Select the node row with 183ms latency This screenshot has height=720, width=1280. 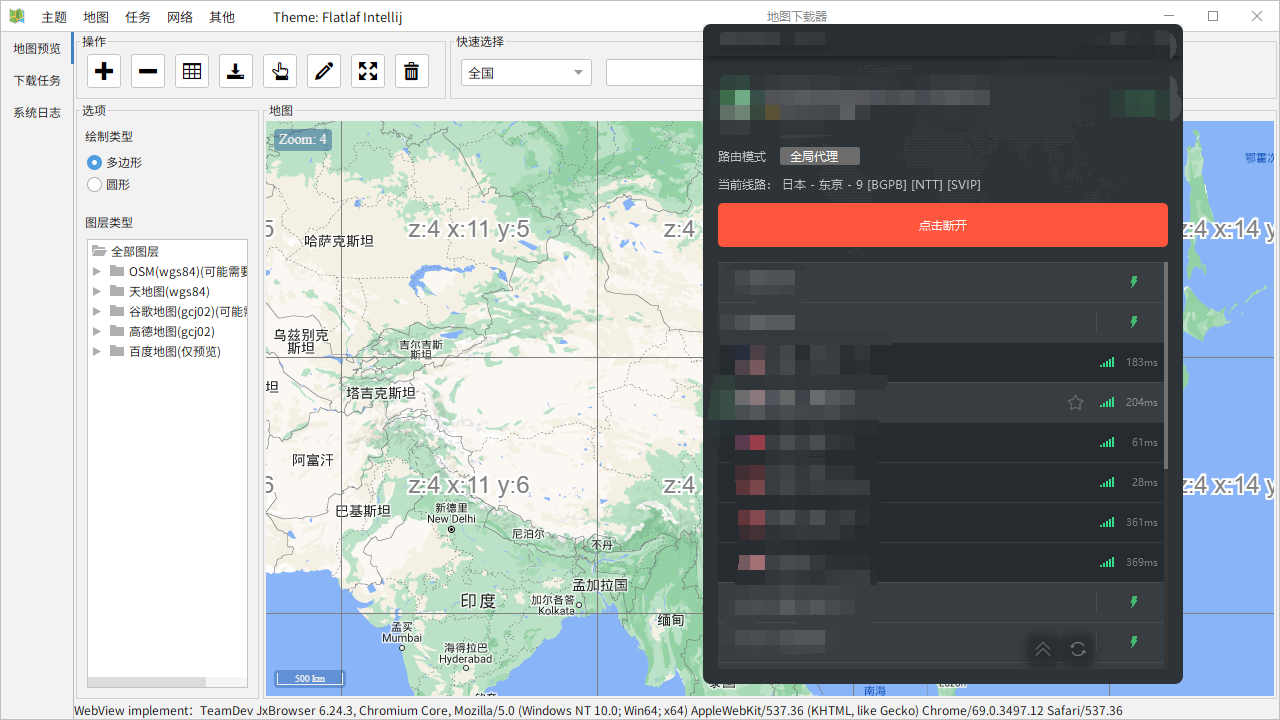coord(940,362)
